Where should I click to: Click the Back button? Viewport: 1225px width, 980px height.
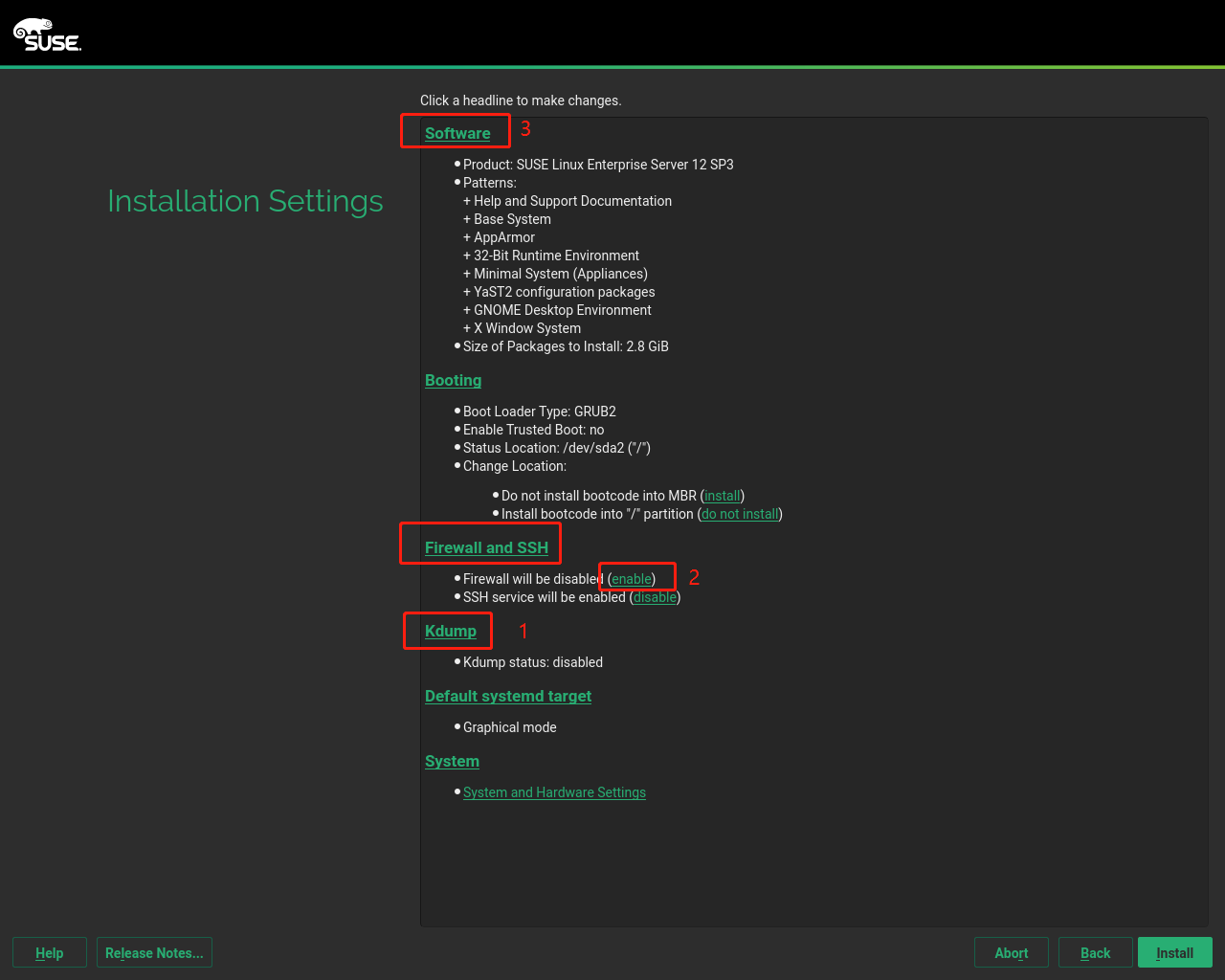(1095, 952)
